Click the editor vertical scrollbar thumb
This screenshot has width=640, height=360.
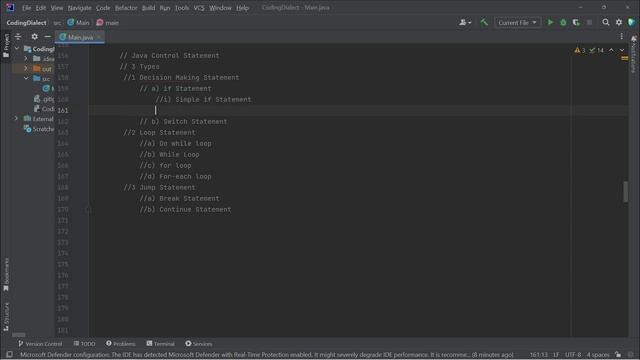[x=625, y=191]
